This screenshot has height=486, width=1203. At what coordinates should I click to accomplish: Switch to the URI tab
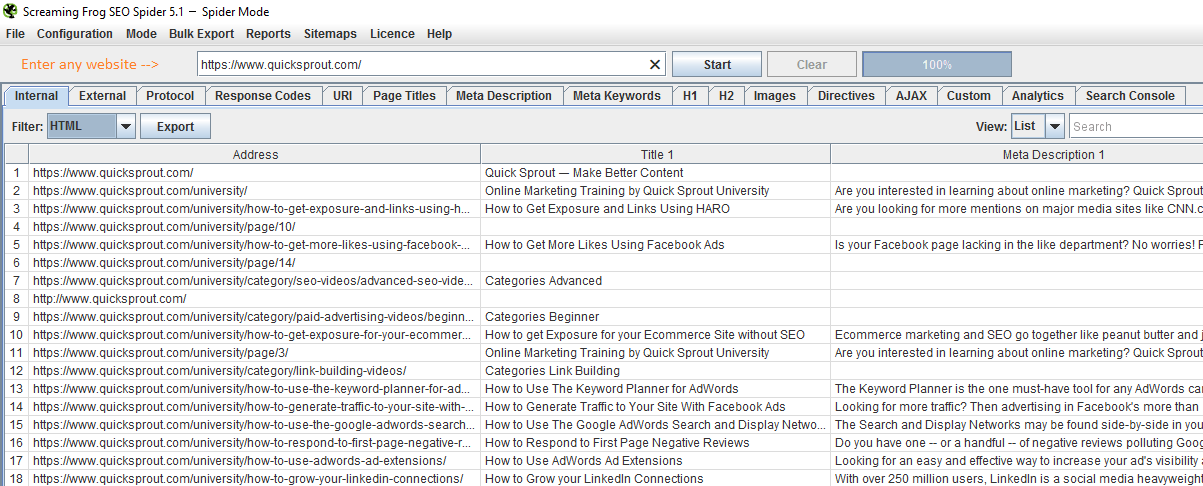(342, 96)
